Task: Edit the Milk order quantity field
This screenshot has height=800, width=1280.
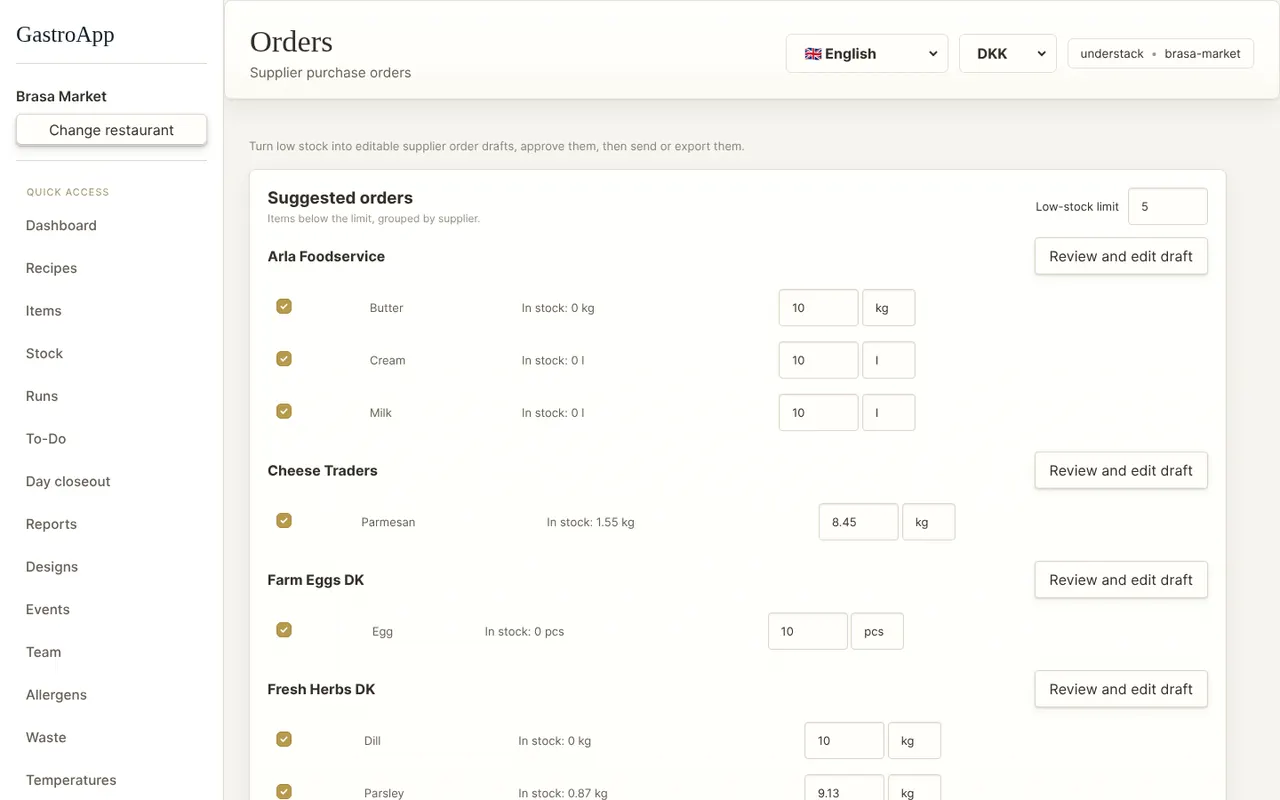Action: coord(818,412)
